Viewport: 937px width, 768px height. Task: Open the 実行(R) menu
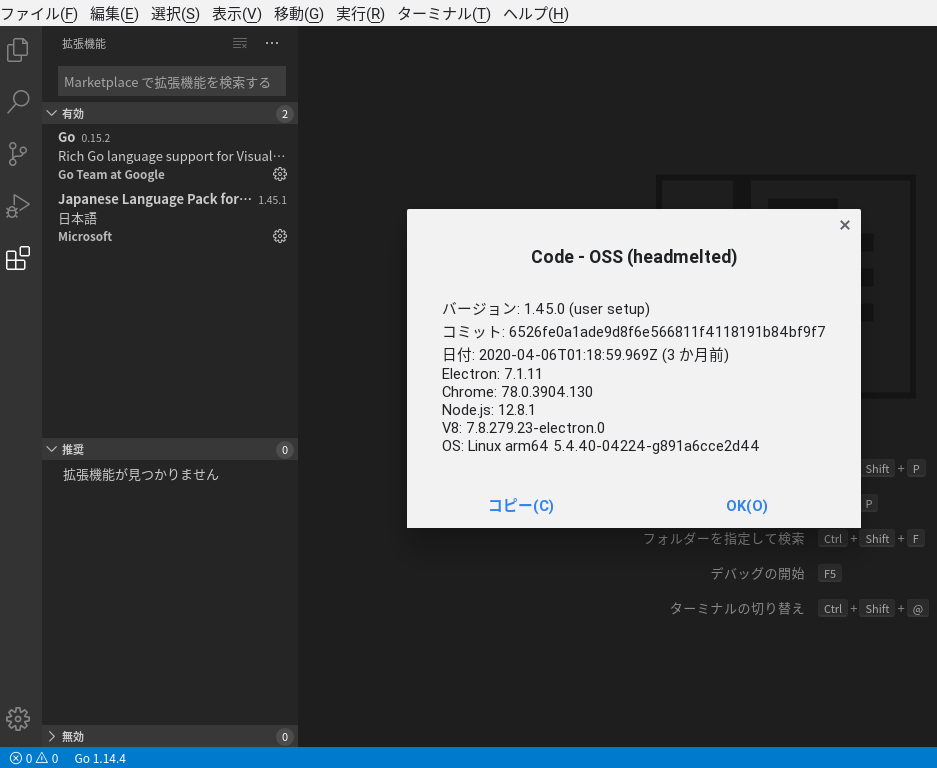coord(360,14)
